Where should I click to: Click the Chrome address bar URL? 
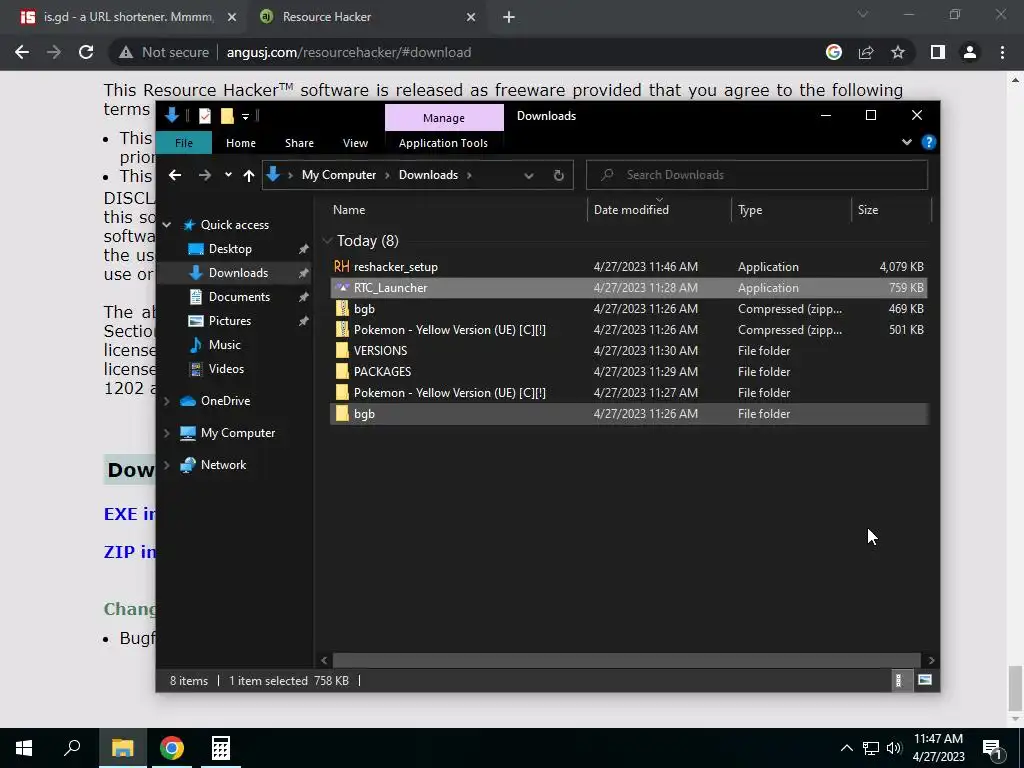349,52
